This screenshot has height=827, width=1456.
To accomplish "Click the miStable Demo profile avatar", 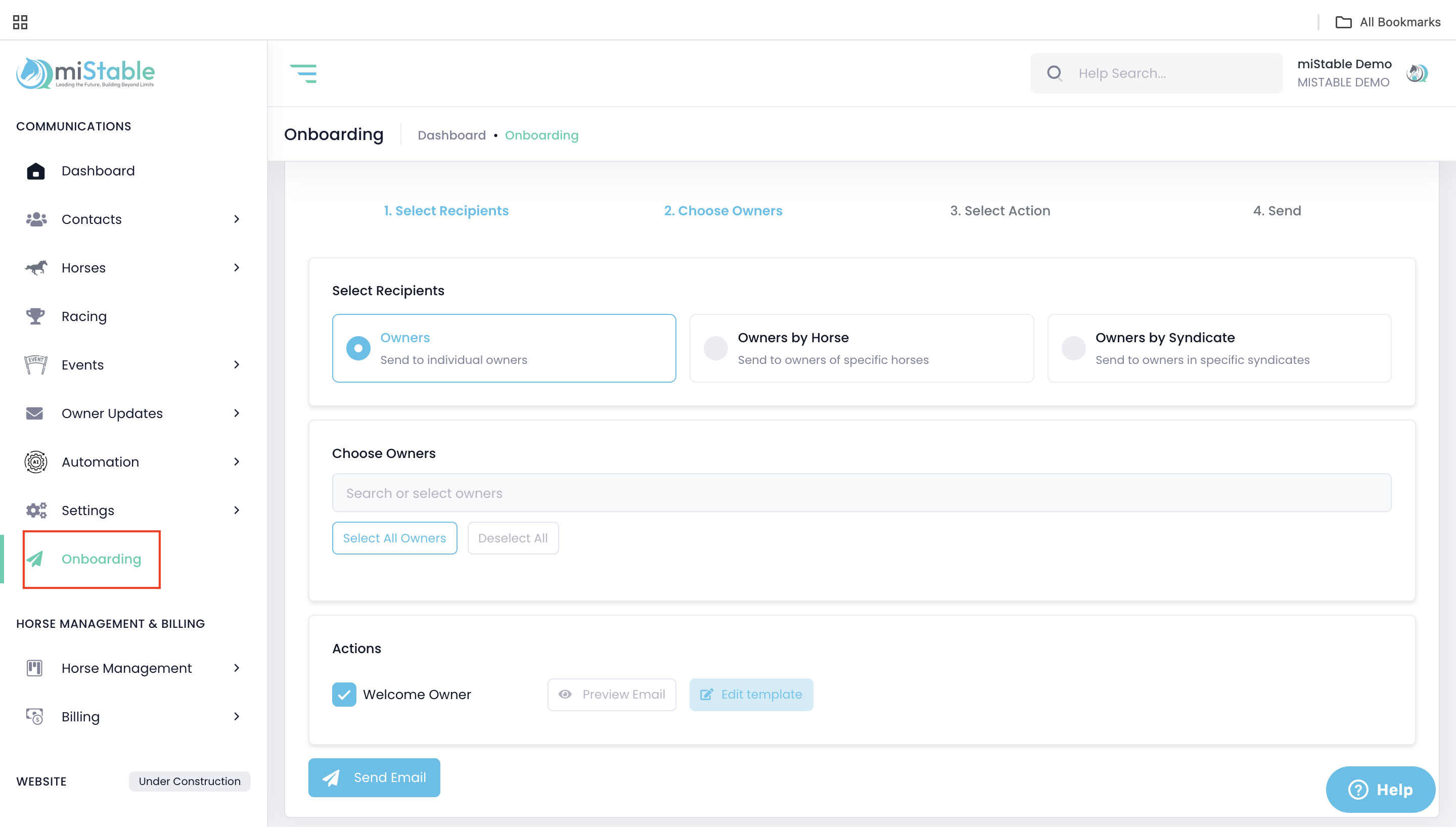I will coord(1417,73).
